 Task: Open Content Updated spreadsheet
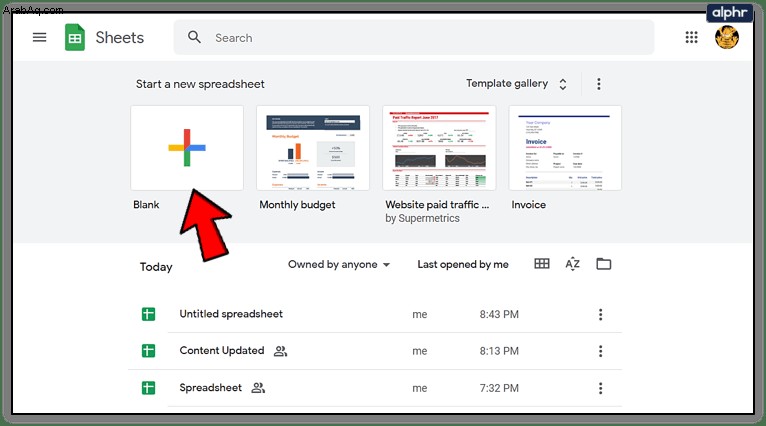tap(221, 351)
